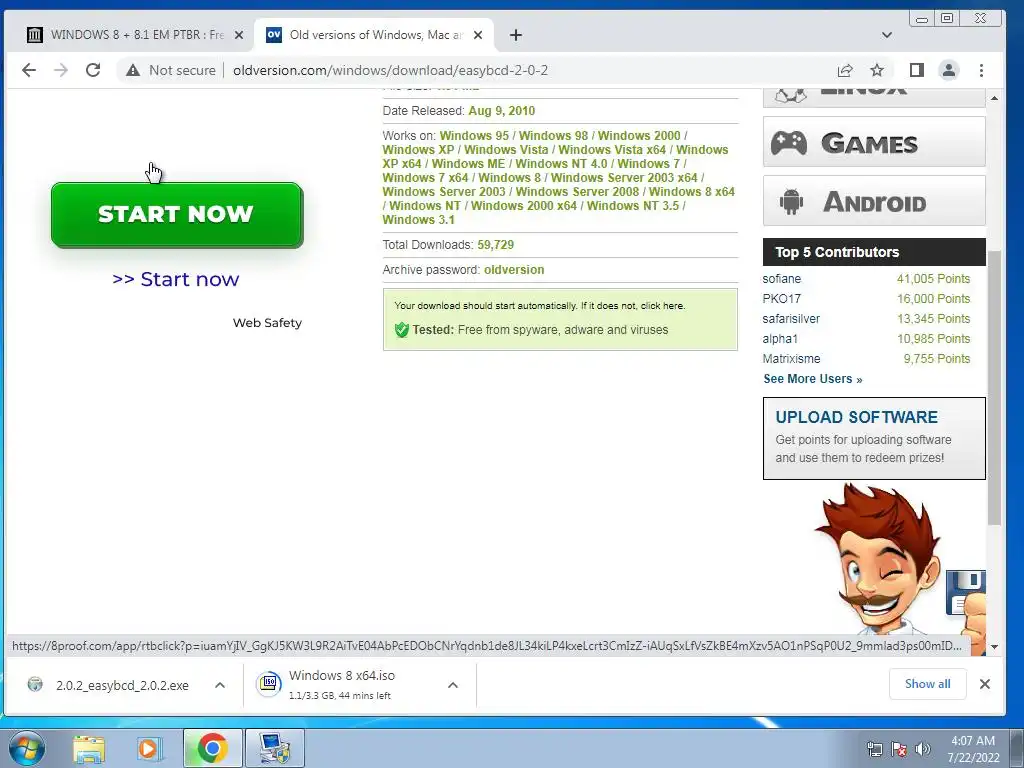Close the Old versions of Windows tab
The width and height of the screenshot is (1024, 768).
478,35
